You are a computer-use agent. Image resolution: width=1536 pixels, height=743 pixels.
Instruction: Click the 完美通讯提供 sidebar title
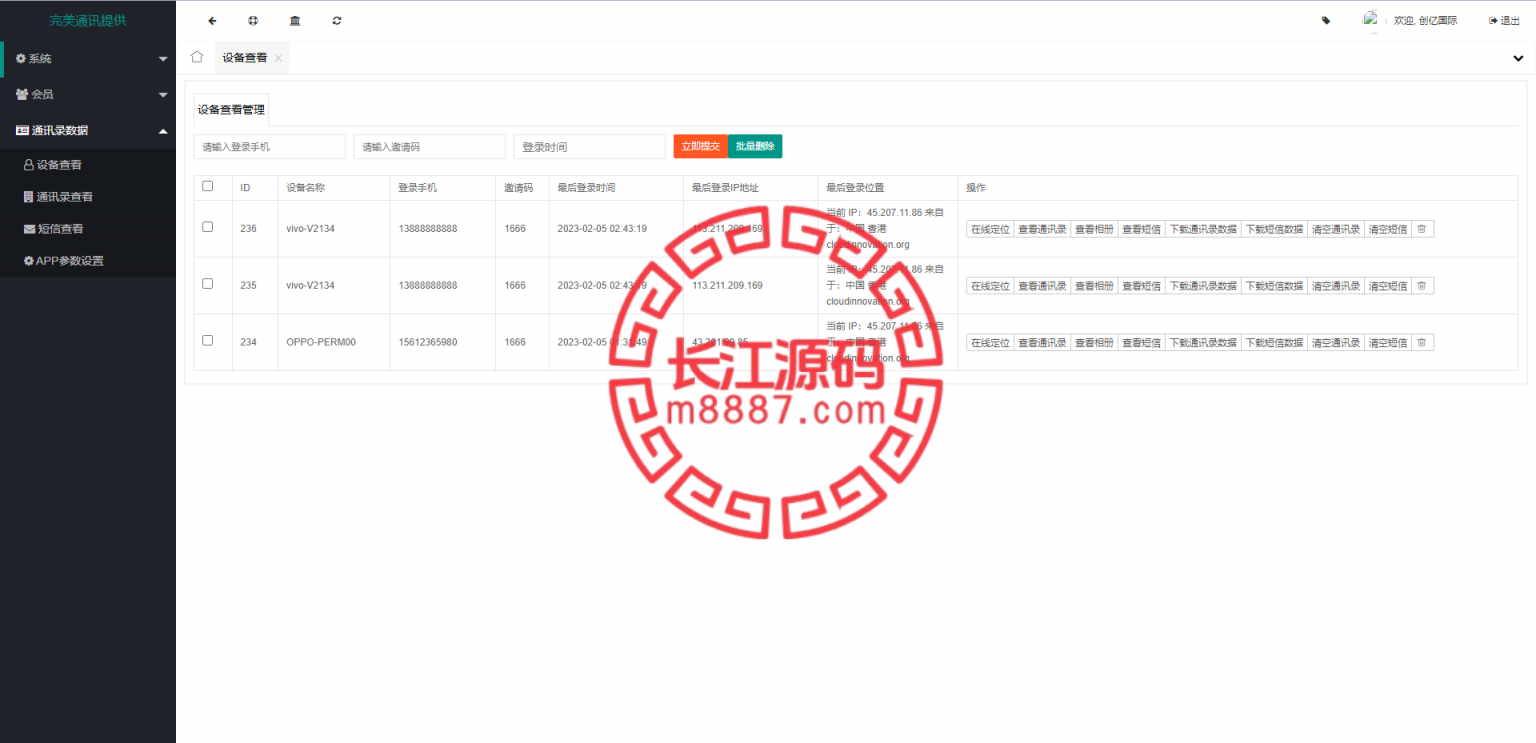click(88, 20)
